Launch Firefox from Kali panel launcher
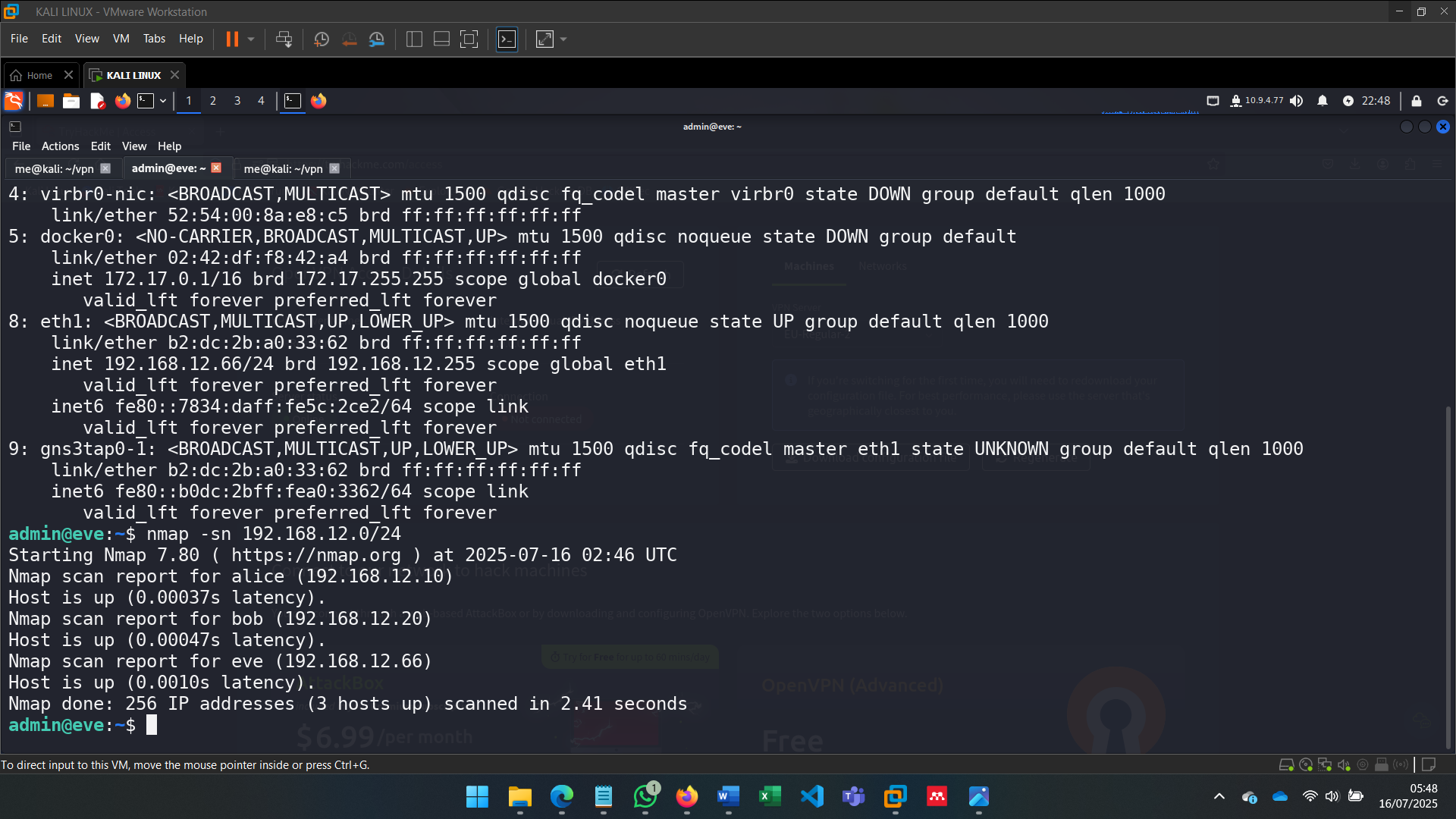Screen dimensions: 1456x819 click(122, 101)
